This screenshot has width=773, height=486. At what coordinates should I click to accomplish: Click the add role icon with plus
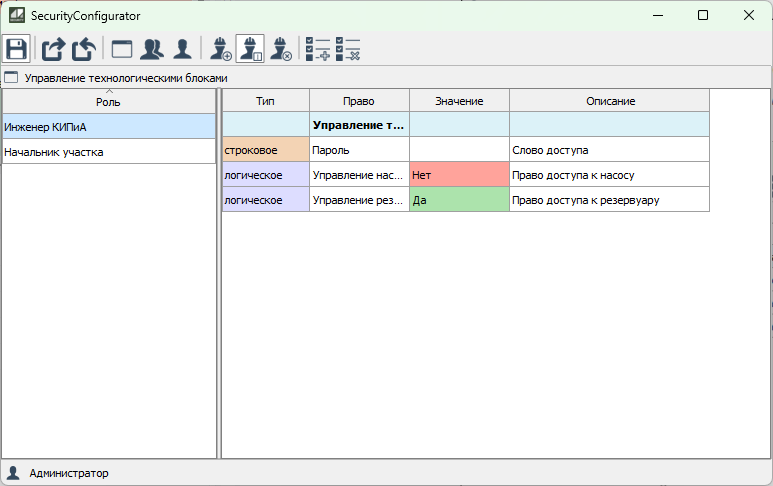click(x=219, y=49)
